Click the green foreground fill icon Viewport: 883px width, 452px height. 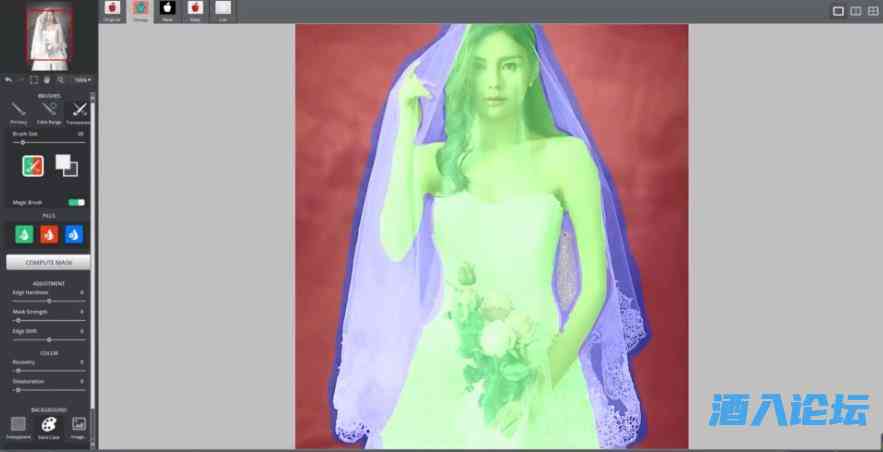(24, 234)
